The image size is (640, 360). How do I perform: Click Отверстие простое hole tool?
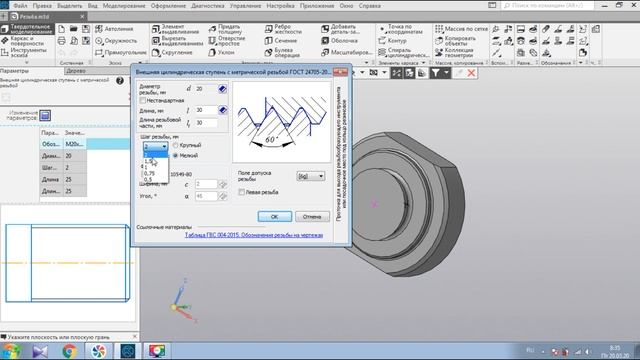coord(227,41)
